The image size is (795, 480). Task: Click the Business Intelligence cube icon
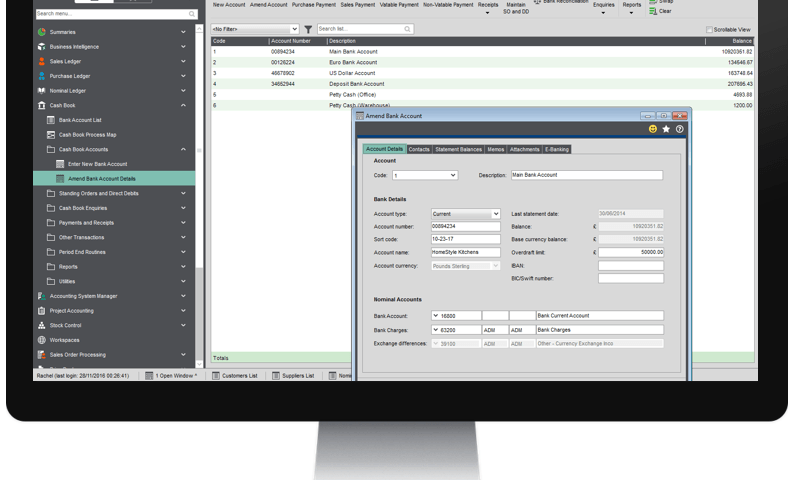point(42,47)
